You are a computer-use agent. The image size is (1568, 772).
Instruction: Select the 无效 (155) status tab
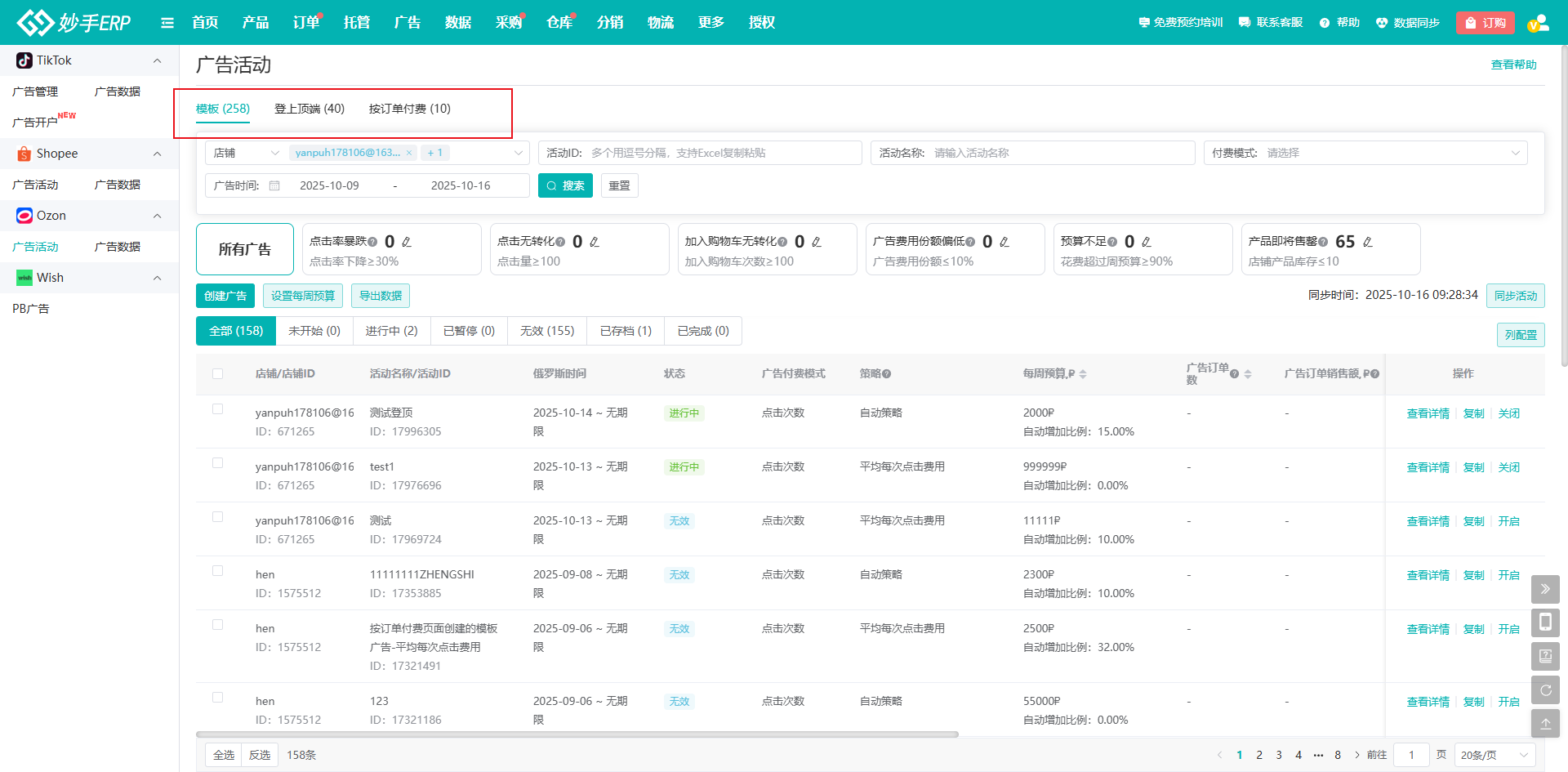pos(547,331)
